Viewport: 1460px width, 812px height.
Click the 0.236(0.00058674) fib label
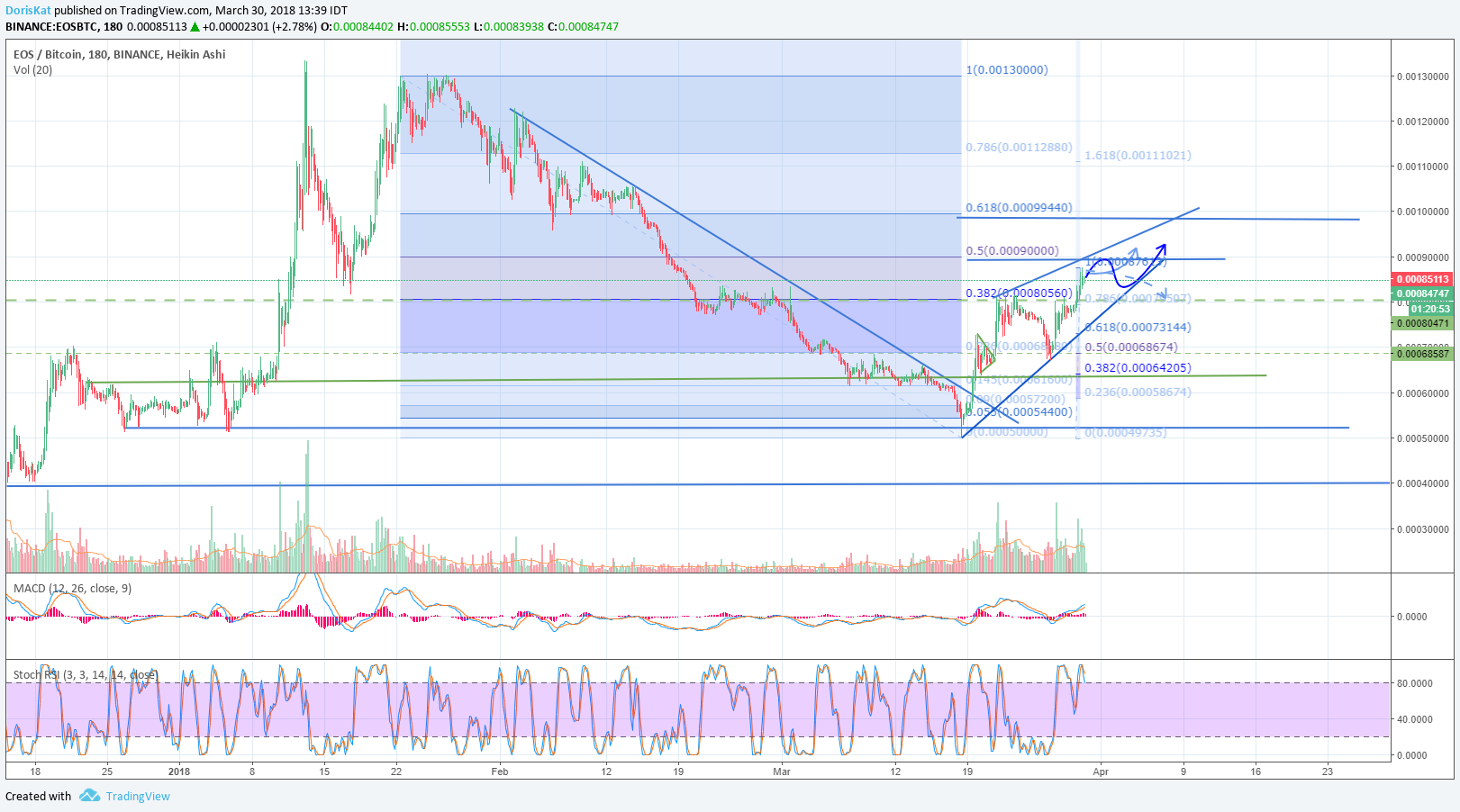(x=1138, y=392)
